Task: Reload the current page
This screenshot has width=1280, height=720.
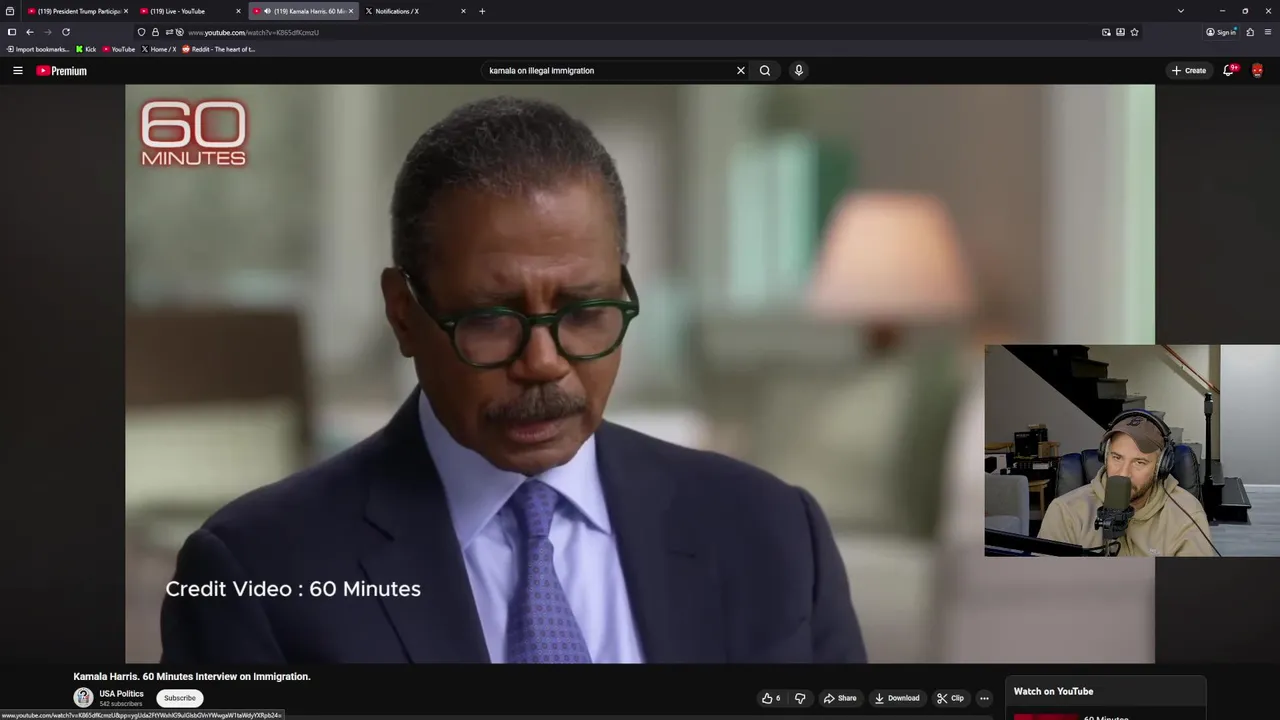Action: click(66, 32)
